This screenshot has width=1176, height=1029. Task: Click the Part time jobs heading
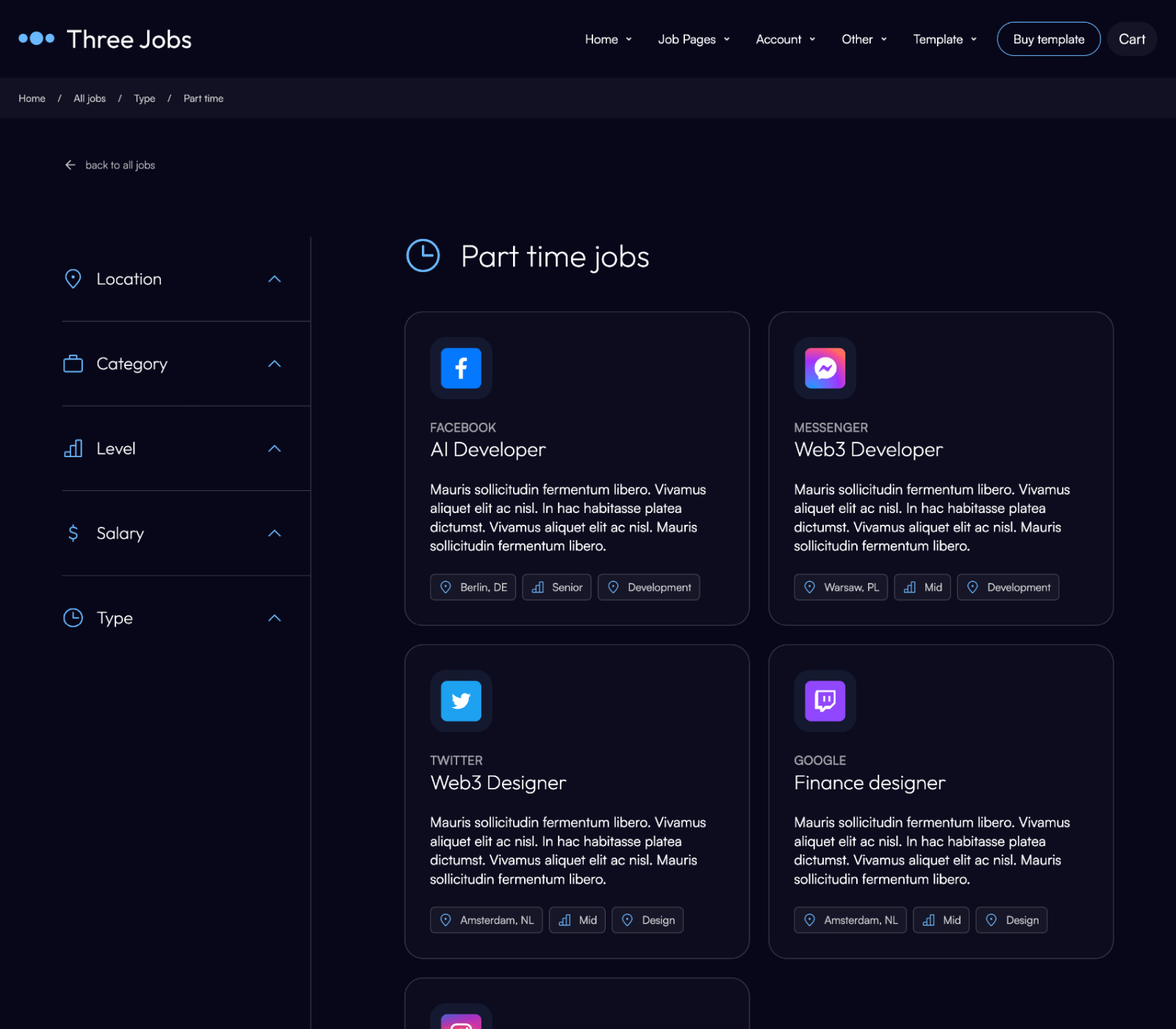point(555,257)
